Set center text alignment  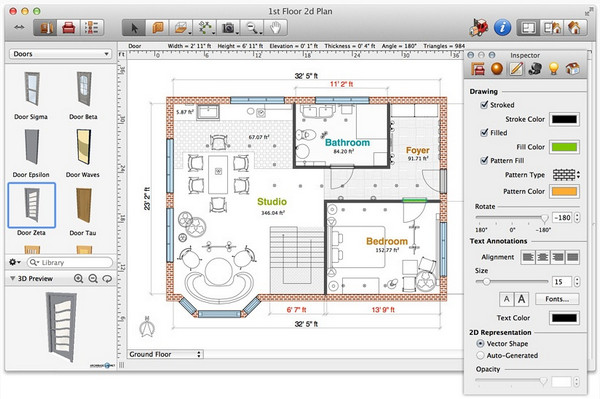tap(543, 257)
